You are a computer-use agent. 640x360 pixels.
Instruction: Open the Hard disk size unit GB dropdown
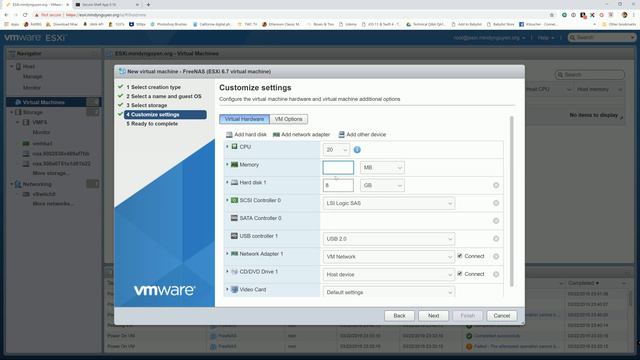point(382,185)
